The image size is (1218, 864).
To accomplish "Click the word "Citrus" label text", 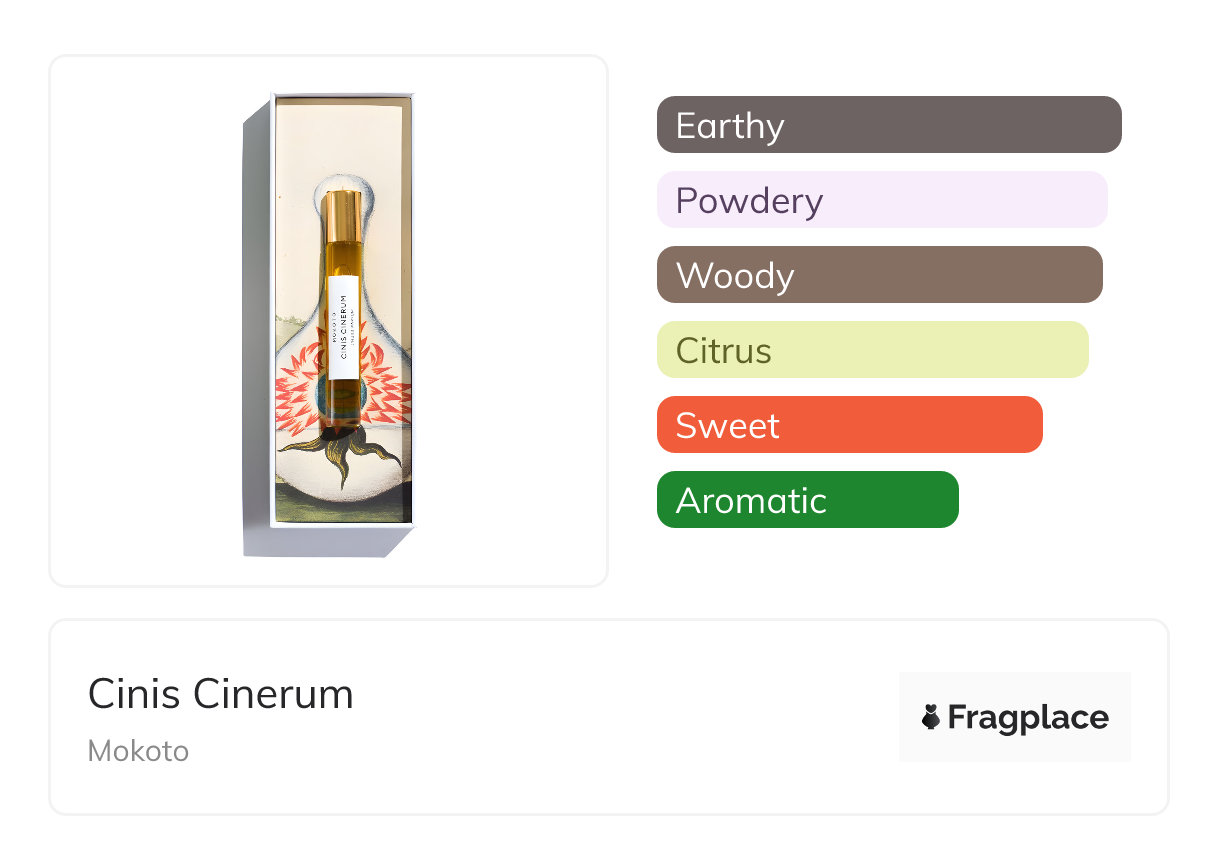I will 723,351.
